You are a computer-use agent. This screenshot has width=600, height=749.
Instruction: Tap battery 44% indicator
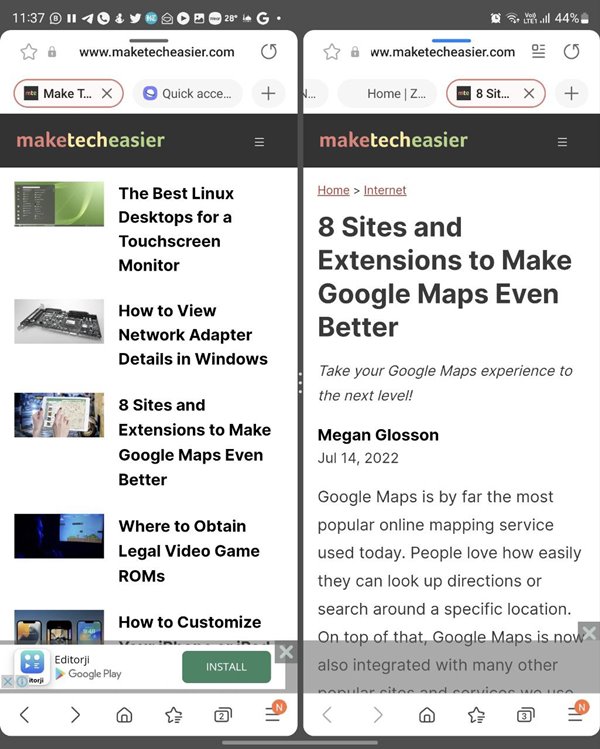[572, 18]
